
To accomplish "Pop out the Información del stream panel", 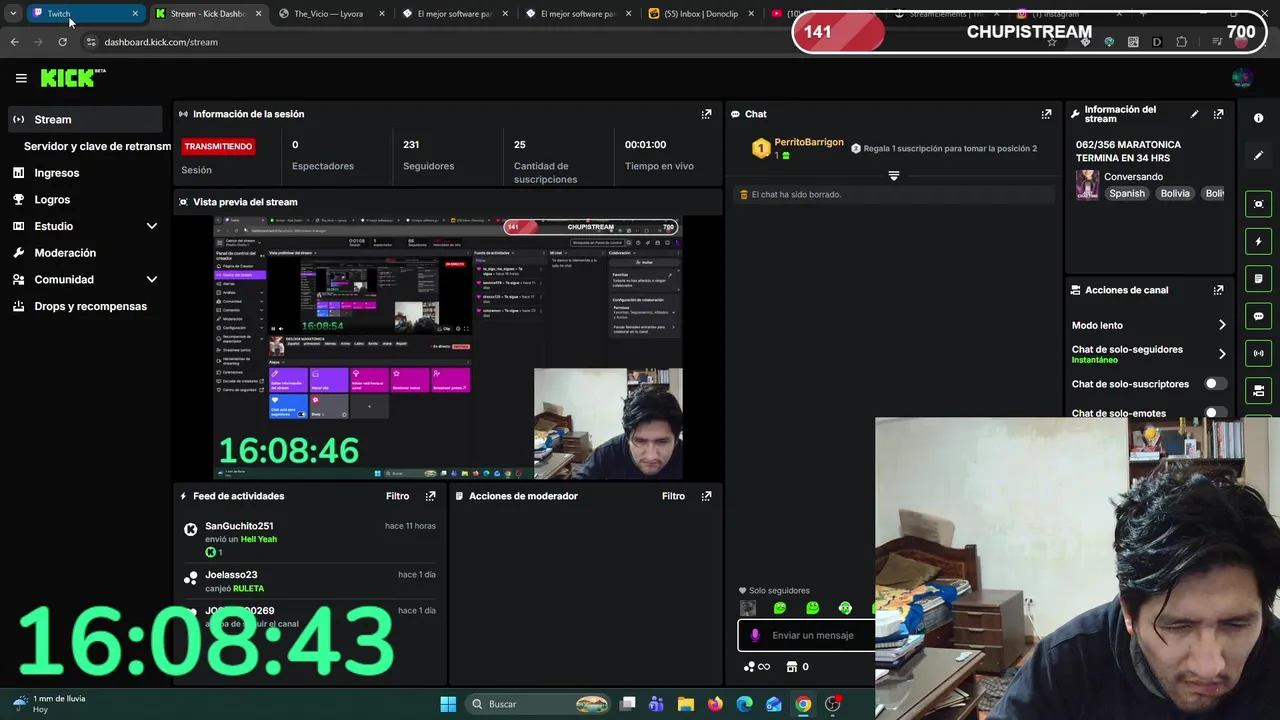I will (x=1218, y=114).
